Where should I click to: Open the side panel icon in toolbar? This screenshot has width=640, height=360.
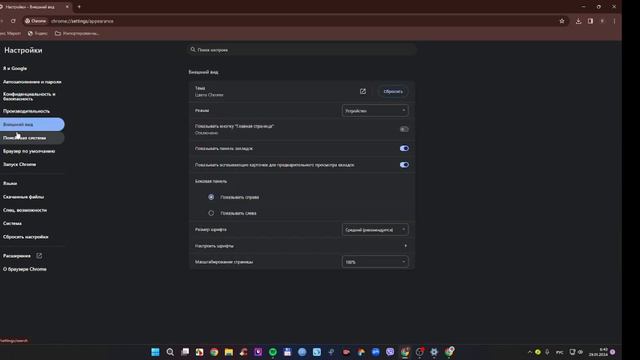click(x=590, y=21)
